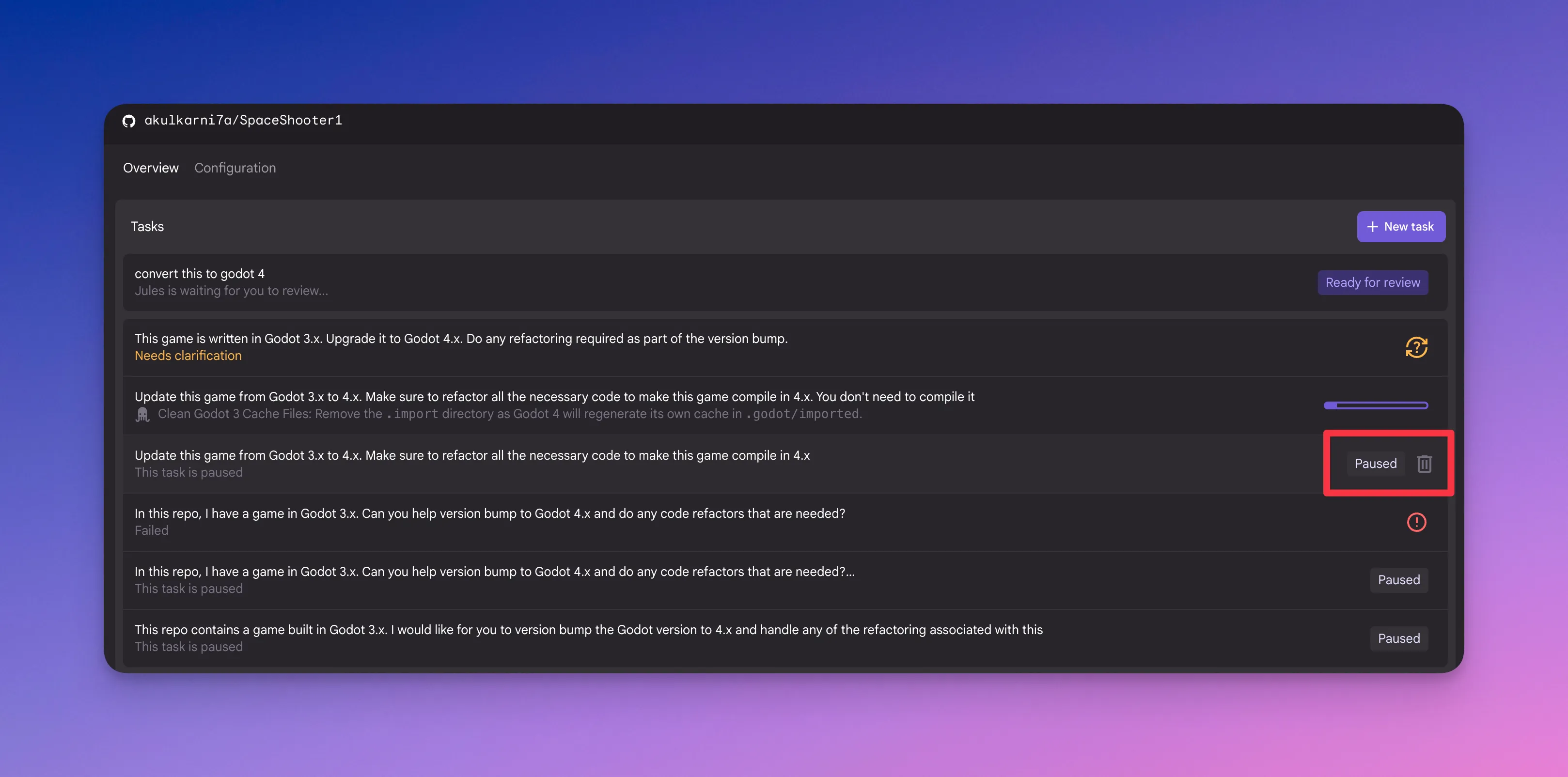Image resolution: width=1568 pixels, height=777 pixels.
Task: Click the Needs clarification status text
Action: coord(188,356)
